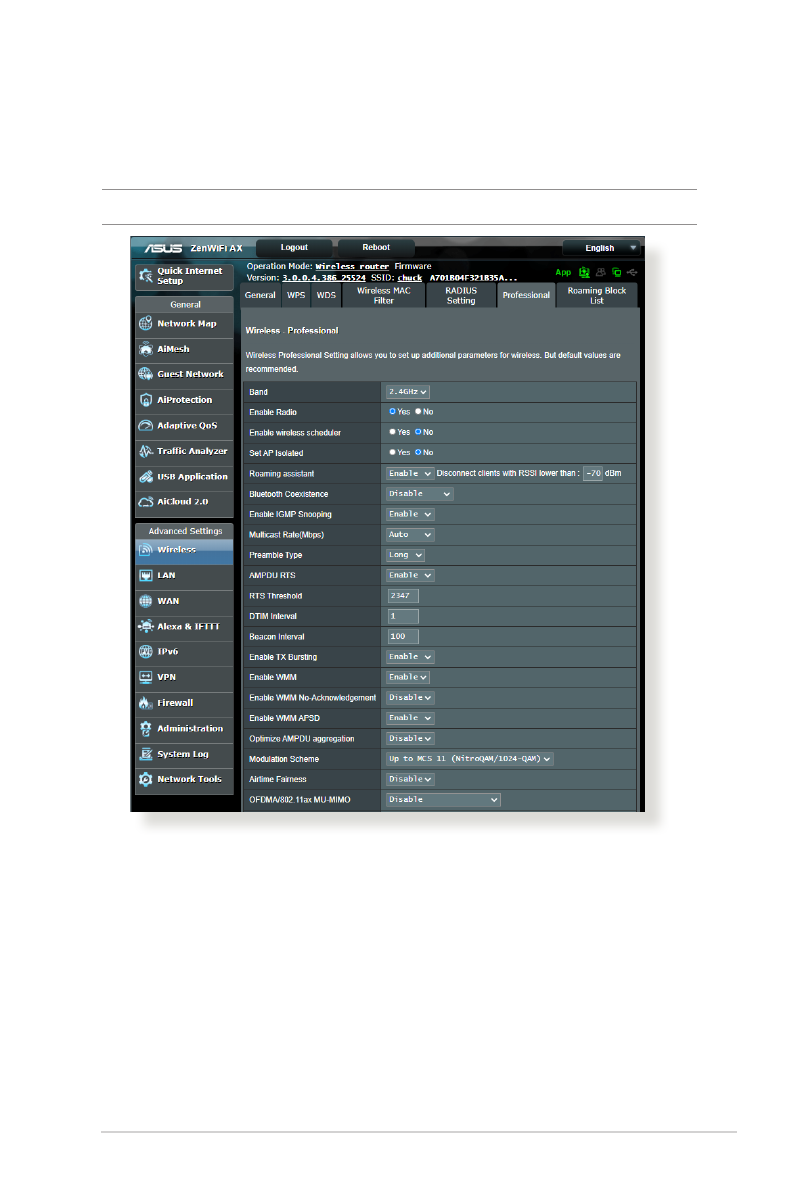Open Traffic Analyzer sidebar icon

click(x=146, y=452)
